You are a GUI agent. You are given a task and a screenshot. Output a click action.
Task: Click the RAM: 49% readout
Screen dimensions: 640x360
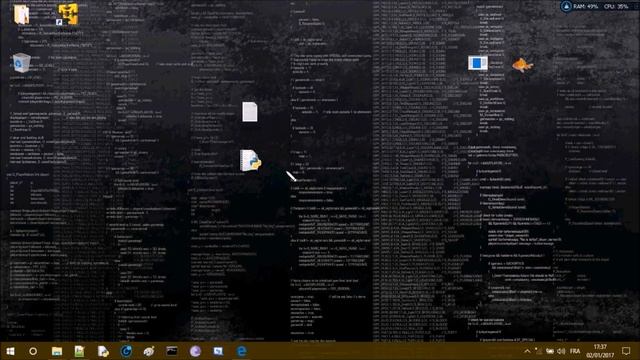[586, 7]
